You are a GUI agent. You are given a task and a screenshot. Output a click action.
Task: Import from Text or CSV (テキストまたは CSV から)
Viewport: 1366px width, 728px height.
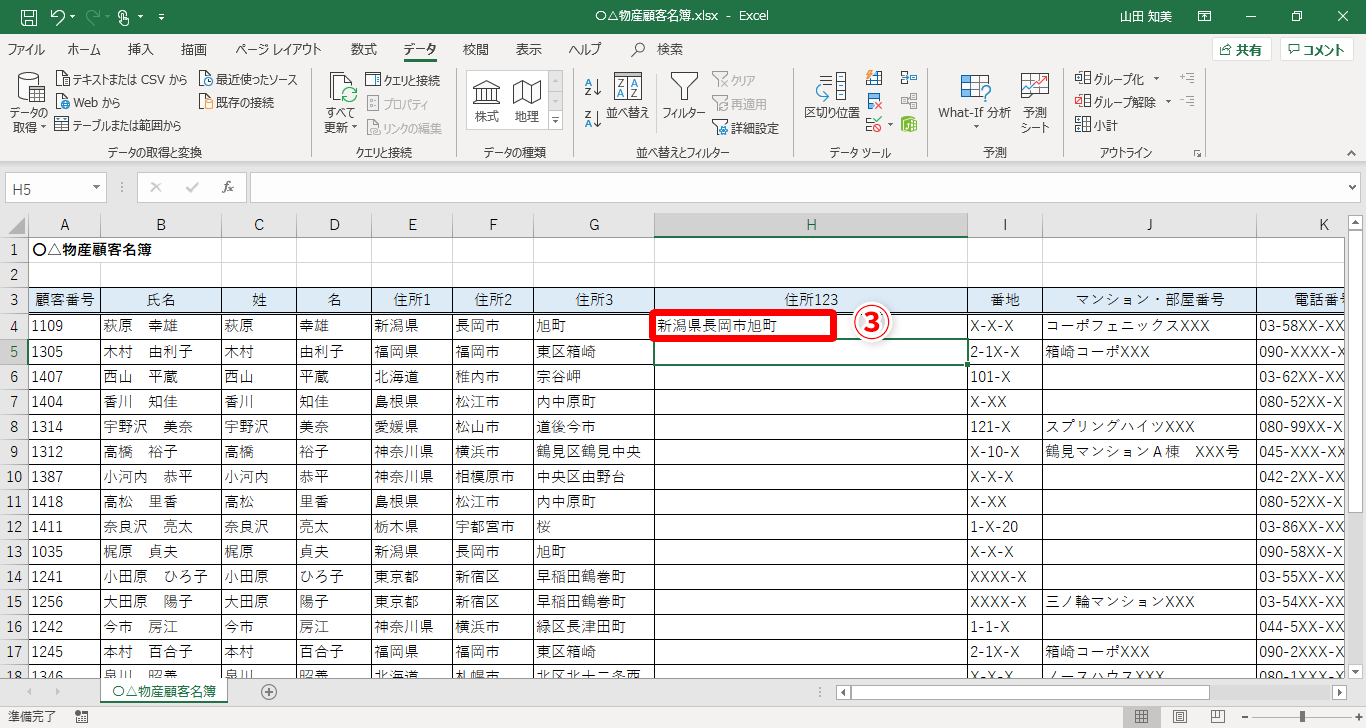[121, 79]
